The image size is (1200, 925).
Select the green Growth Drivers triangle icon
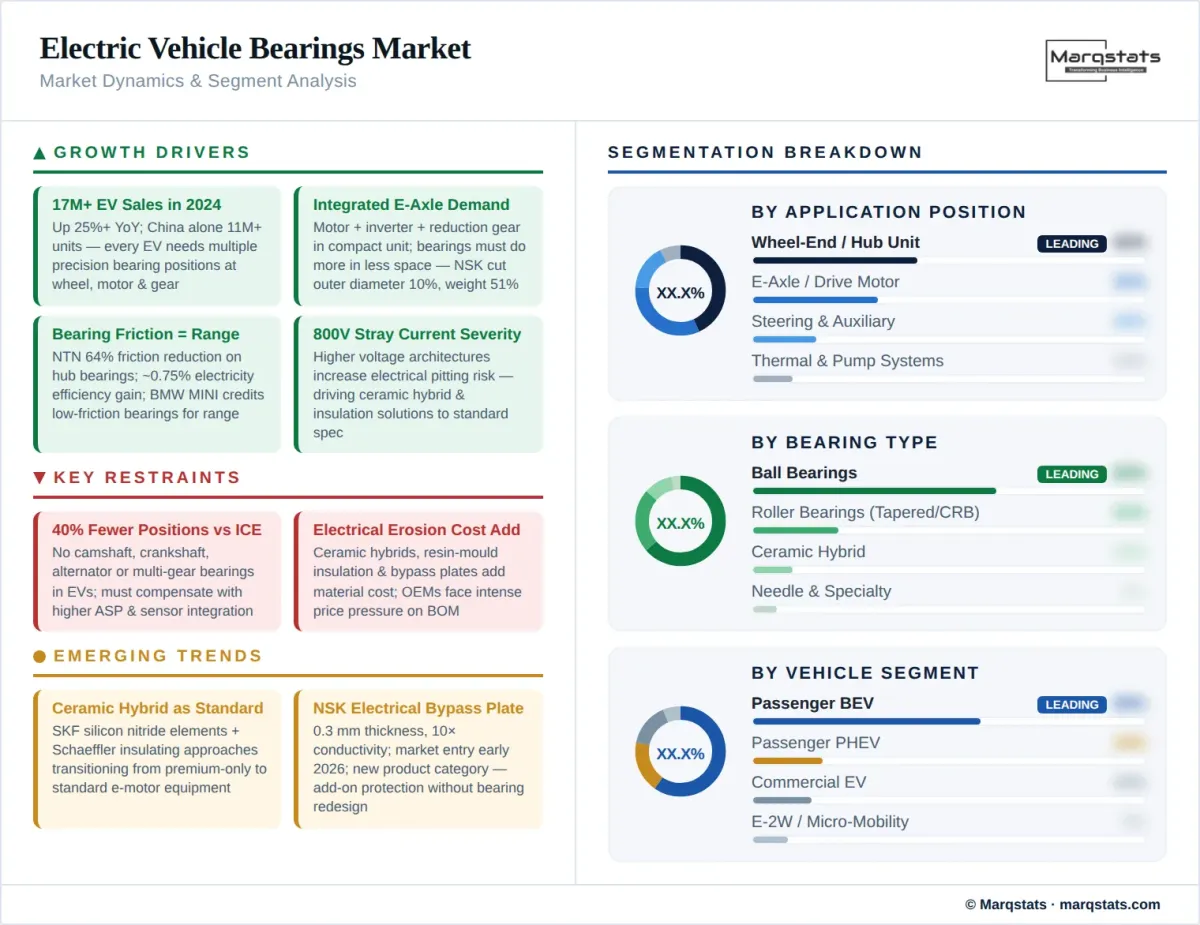click(x=39, y=152)
